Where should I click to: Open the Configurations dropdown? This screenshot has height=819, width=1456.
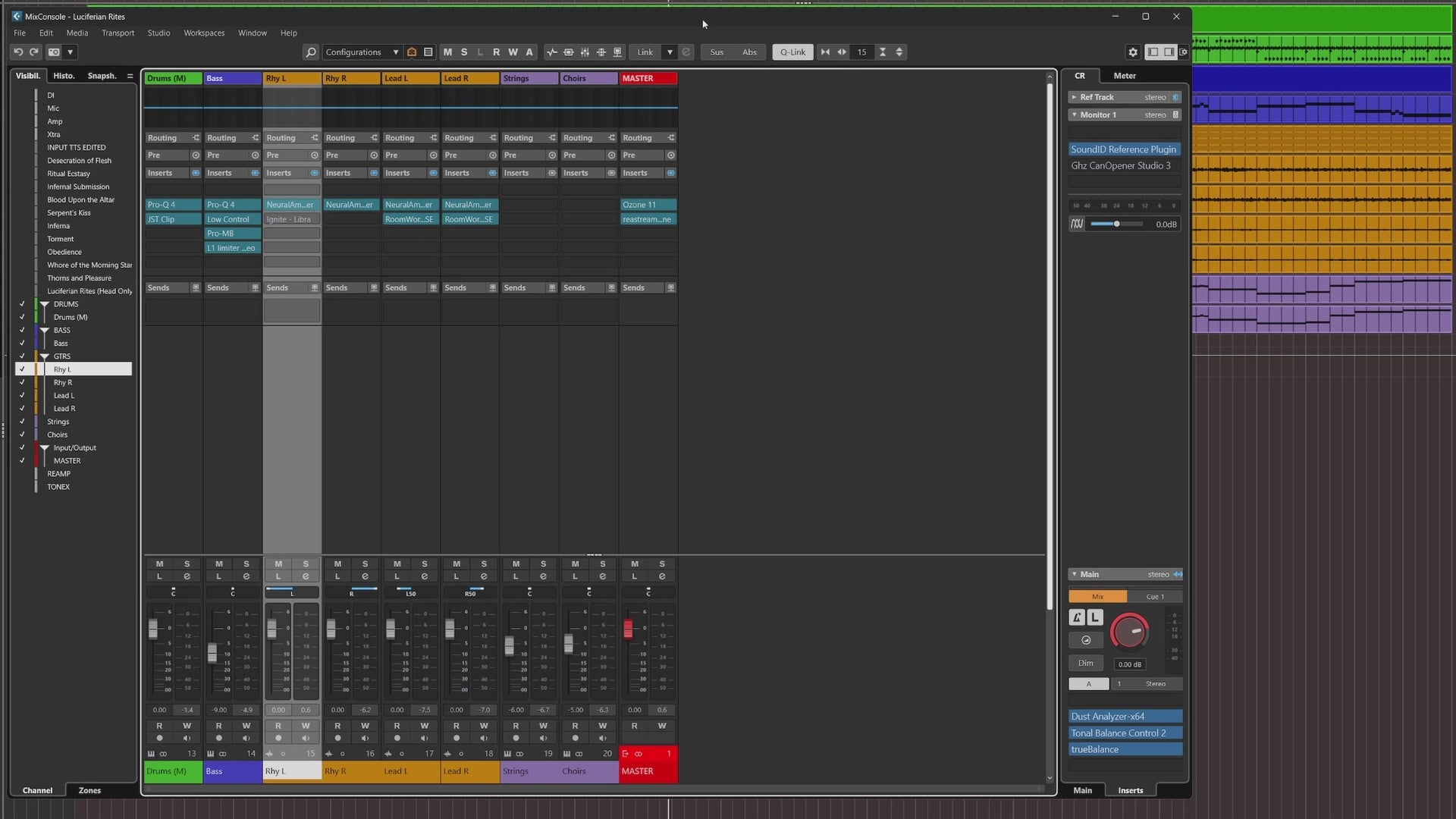(362, 52)
